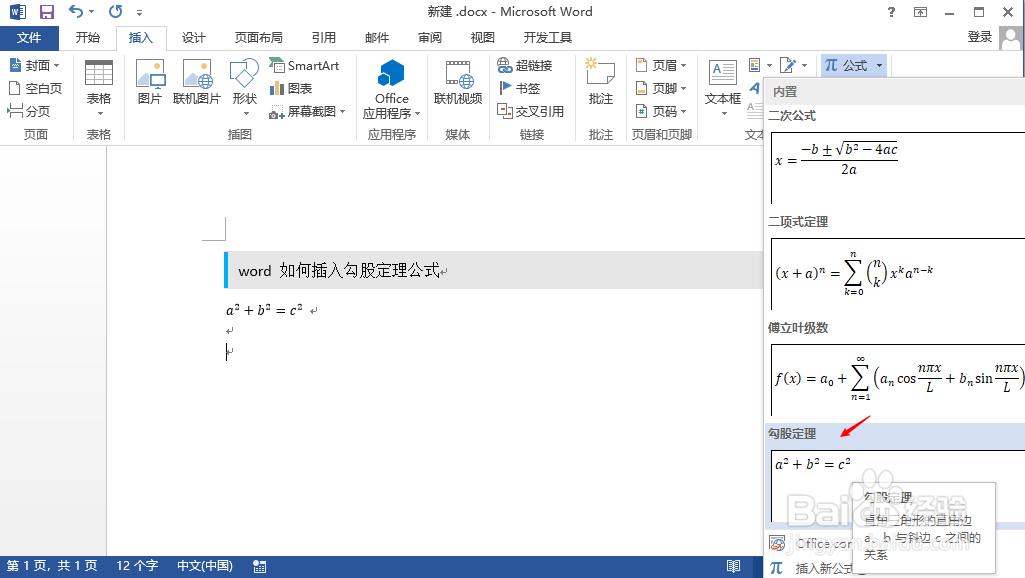Insert a chart (图表)
1025x578 pixels.
pos(291,88)
